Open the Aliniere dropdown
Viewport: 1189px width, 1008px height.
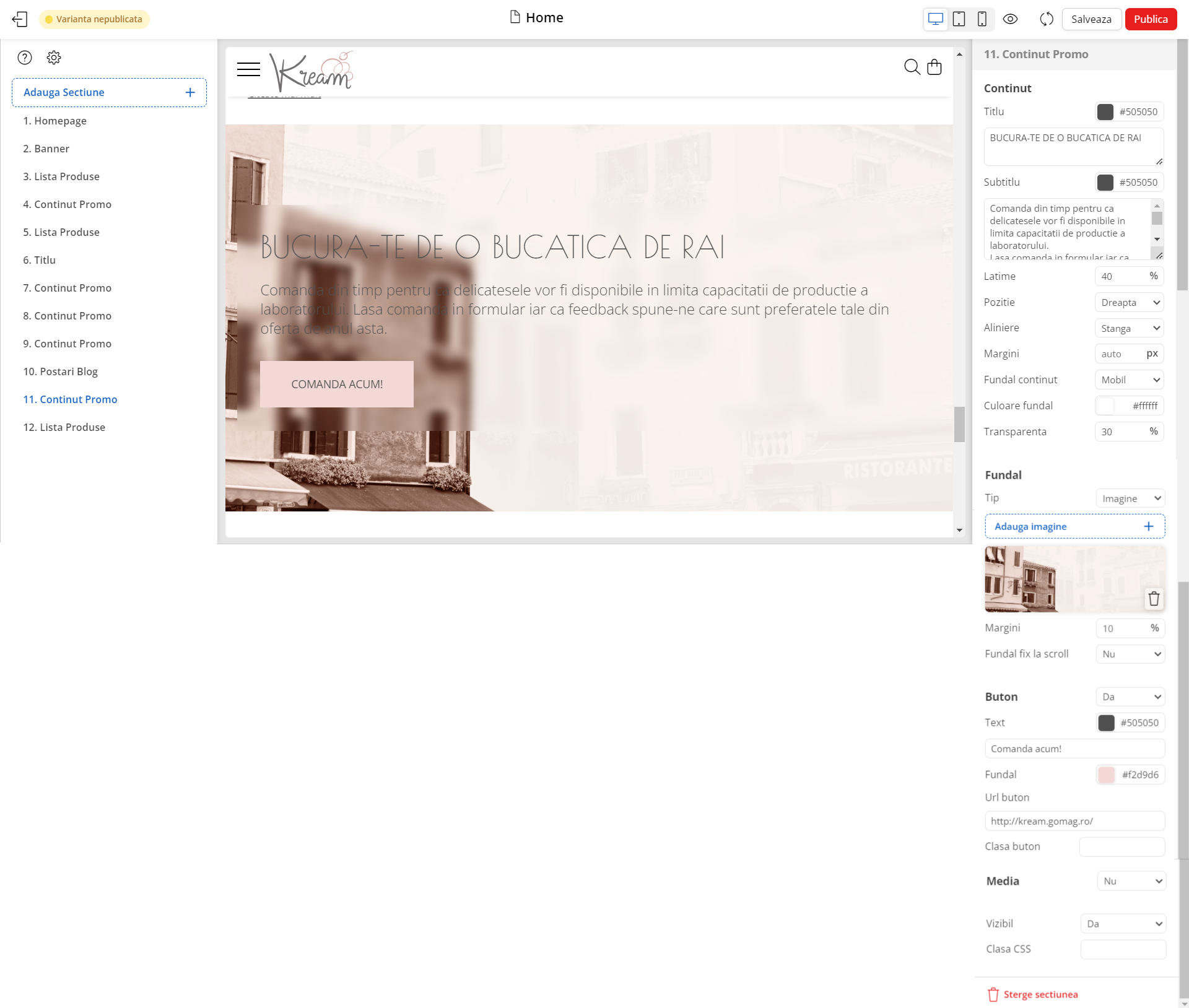click(1130, 329)
